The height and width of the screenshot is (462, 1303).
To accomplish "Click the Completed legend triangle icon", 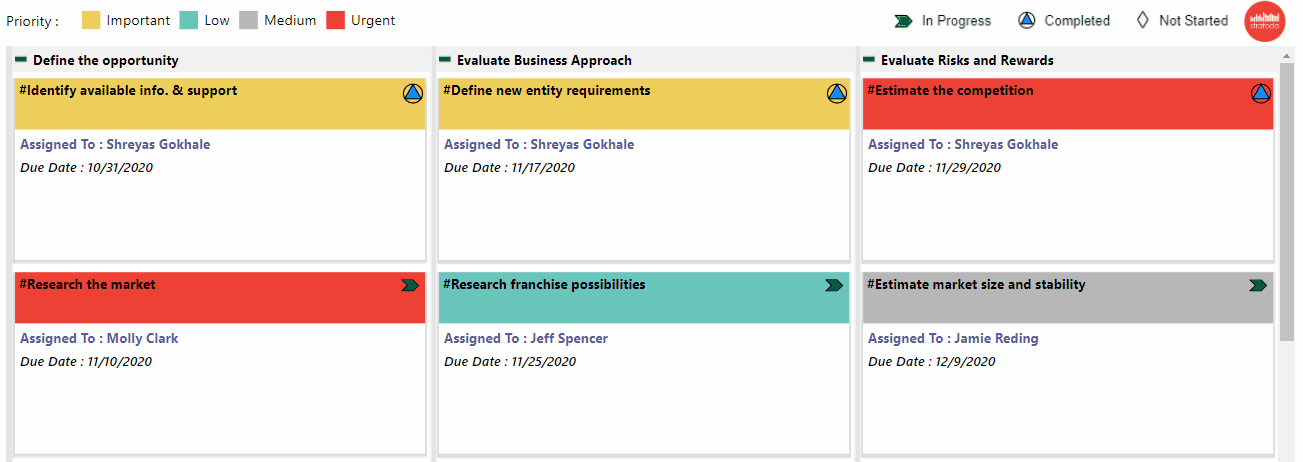I will [1027, 20].
